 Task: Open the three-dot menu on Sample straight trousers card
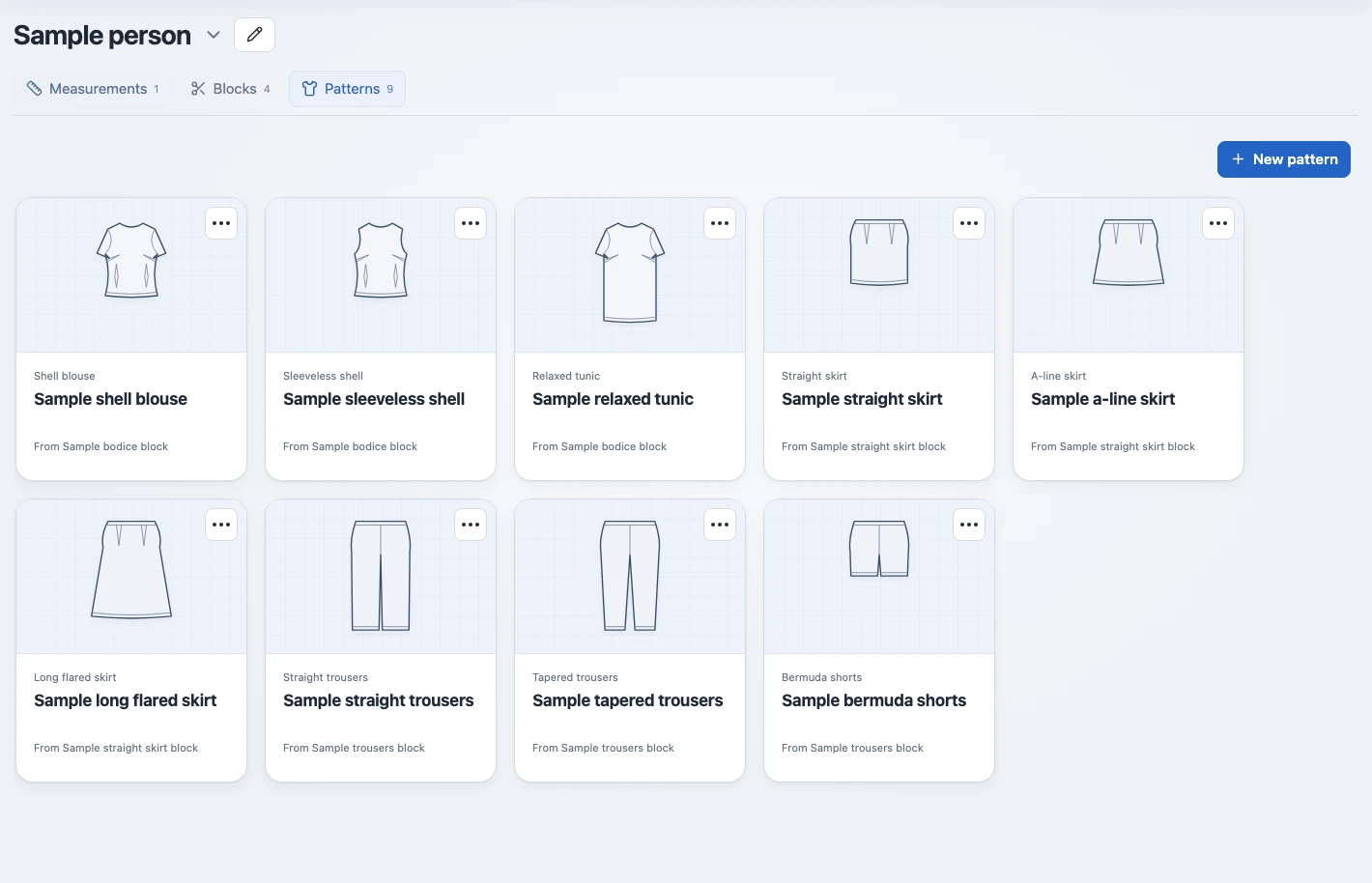click(471, 525)
